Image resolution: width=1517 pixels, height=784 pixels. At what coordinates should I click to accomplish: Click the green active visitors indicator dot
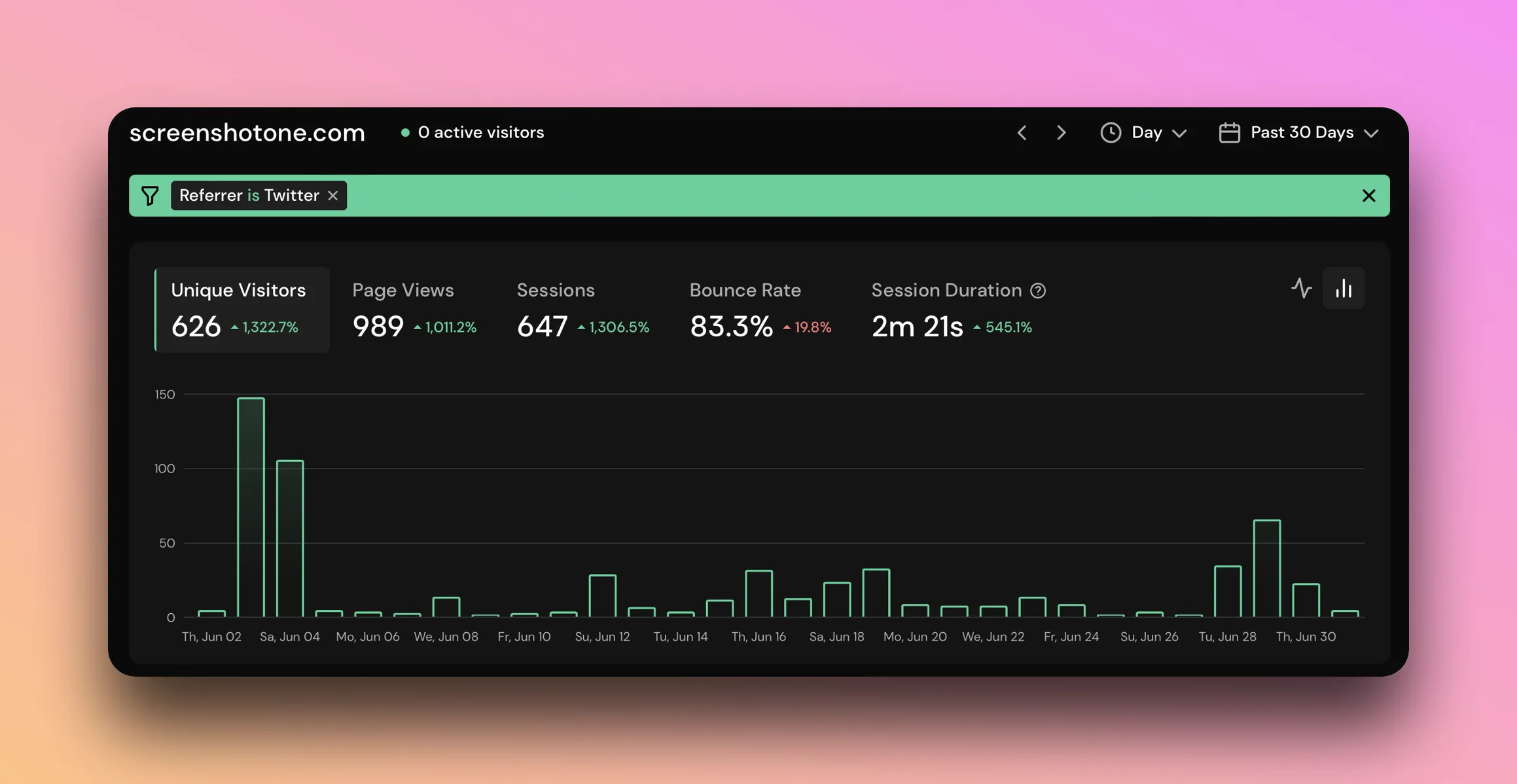(x=406, y=132)
